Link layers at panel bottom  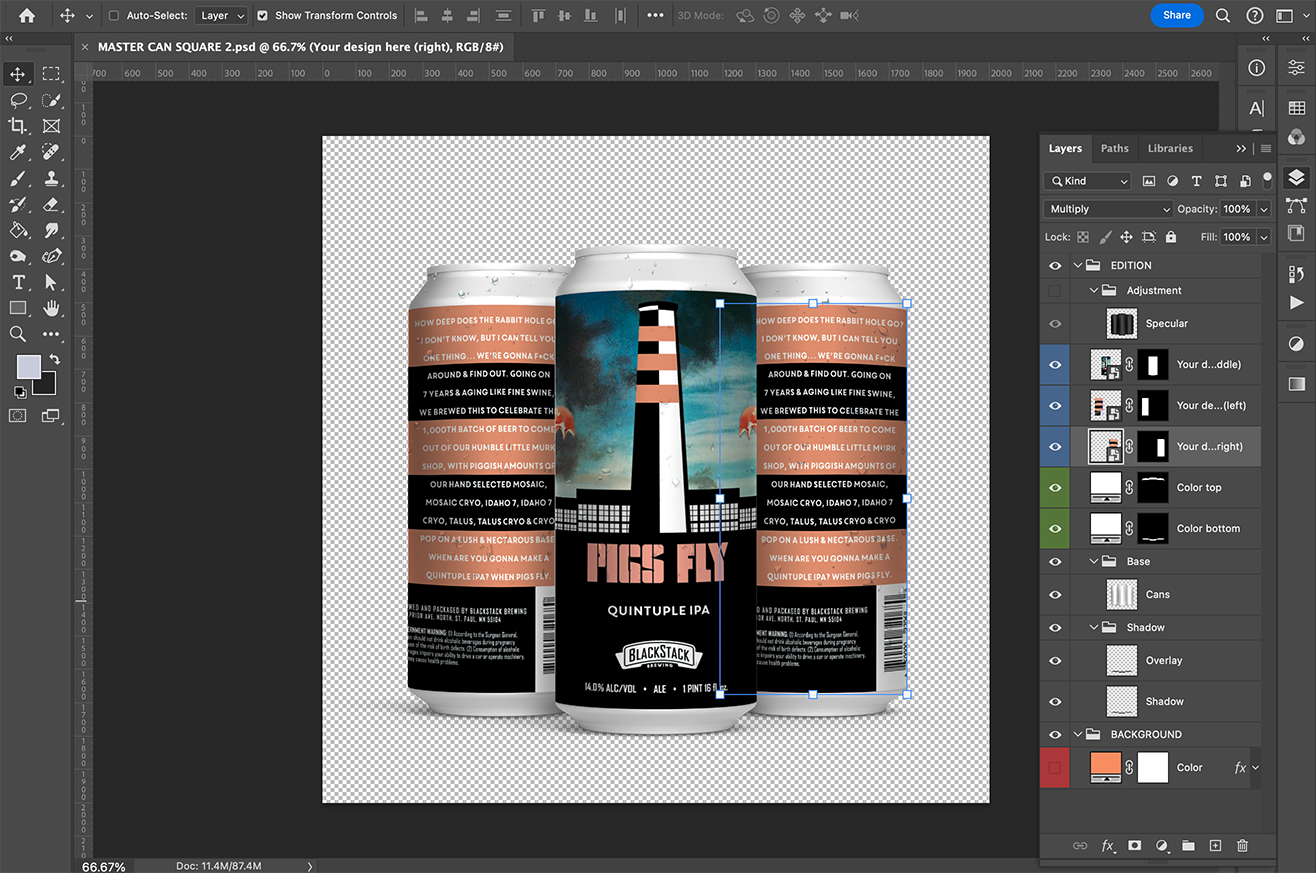(x=1080, y=845)
